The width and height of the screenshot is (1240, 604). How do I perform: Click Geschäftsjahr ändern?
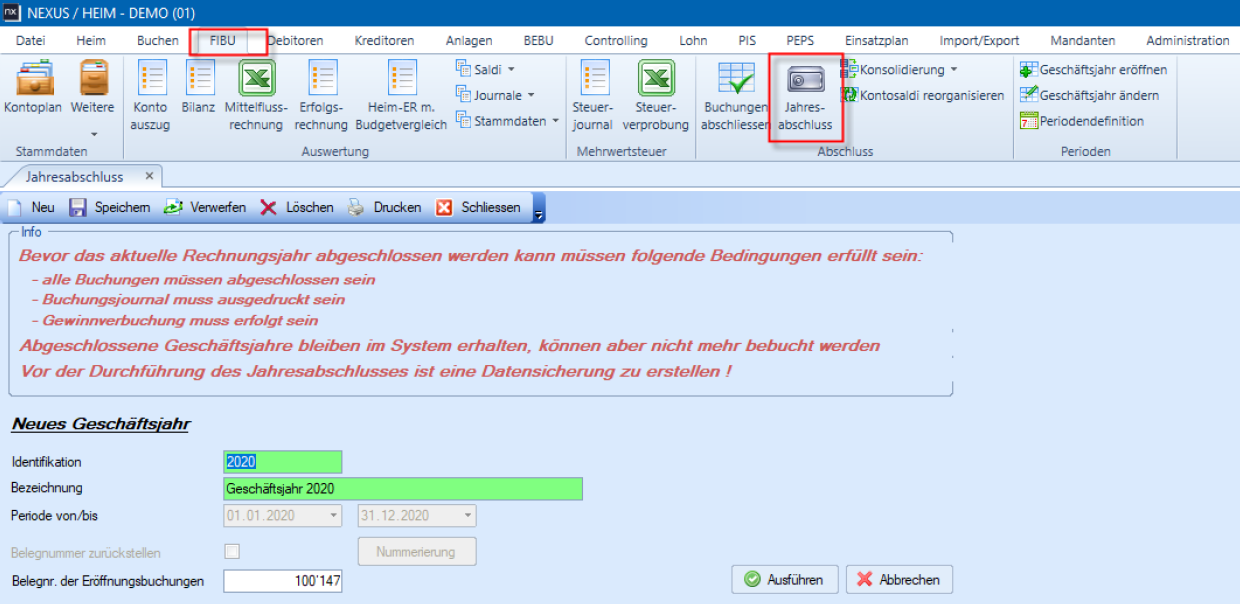coord(1089,95)
